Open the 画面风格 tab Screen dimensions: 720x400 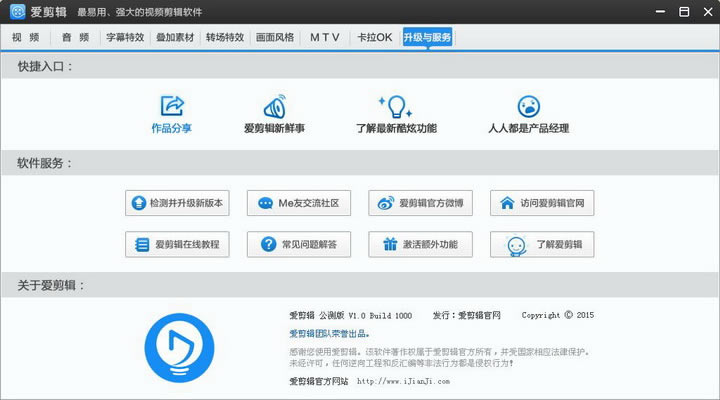click(x=275, y=38)
